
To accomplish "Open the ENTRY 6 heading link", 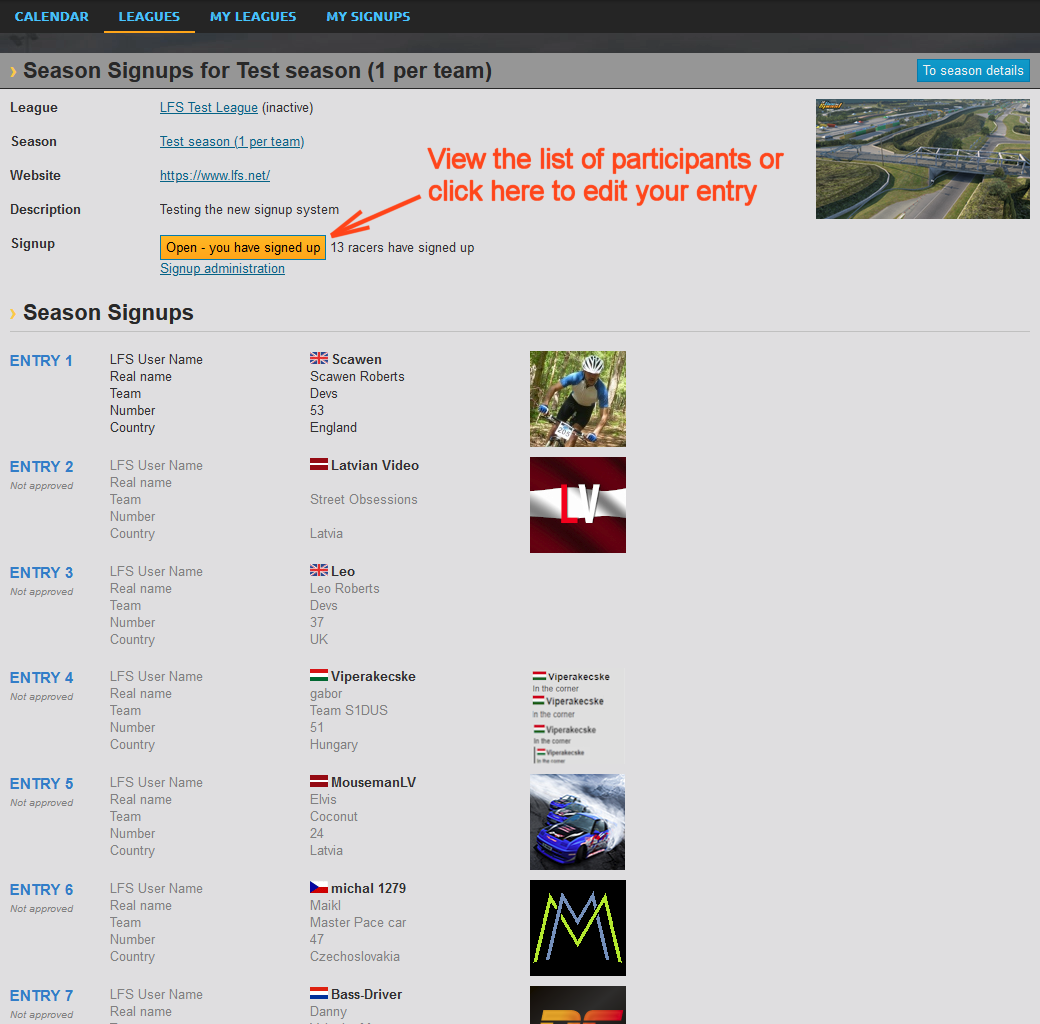I will click(x=41, y=890).
